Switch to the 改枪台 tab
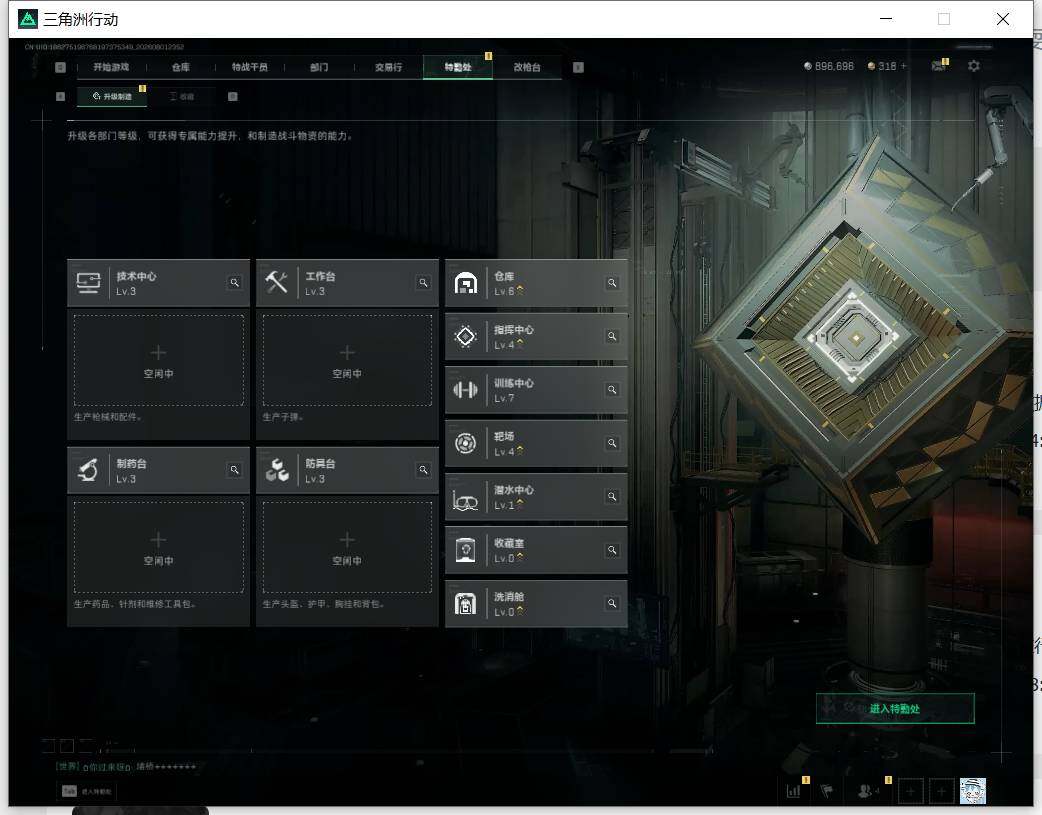This screenshot has height=815, width=1042. 527,67
